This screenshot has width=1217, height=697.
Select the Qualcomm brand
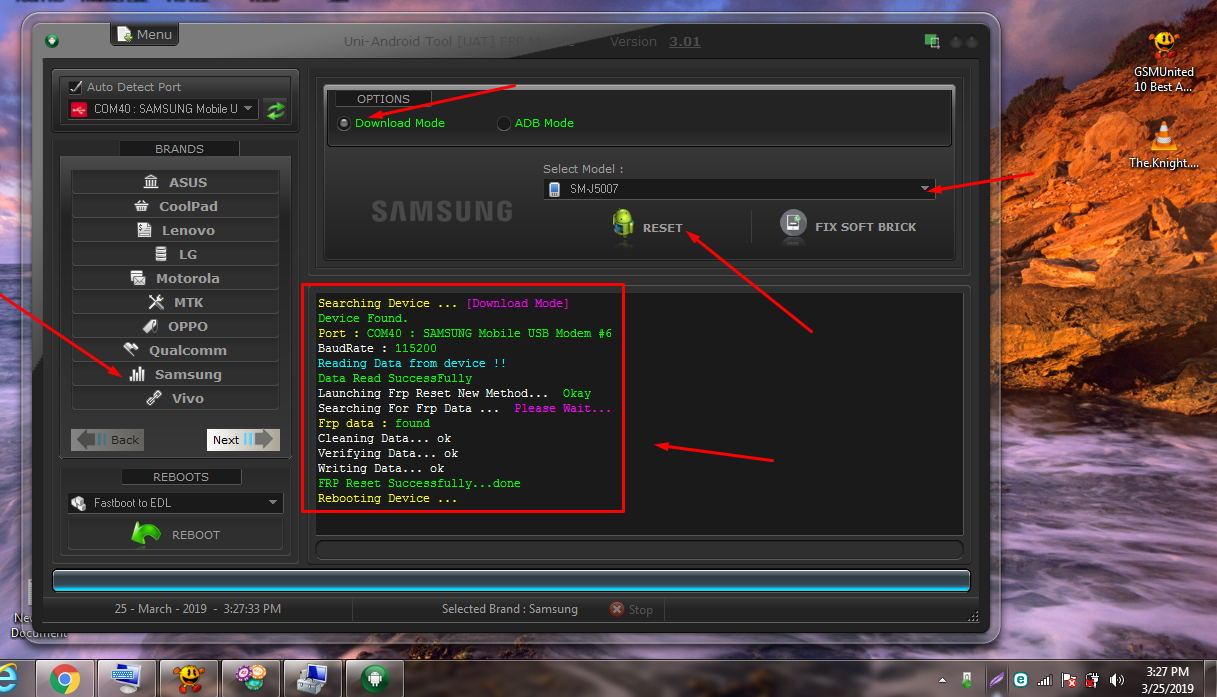tap(176, 350)
